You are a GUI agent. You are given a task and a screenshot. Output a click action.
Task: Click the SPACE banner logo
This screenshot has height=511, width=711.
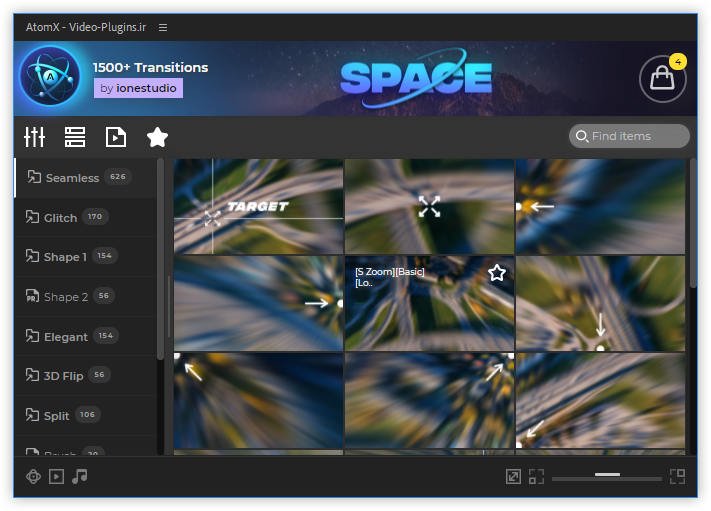click(416, 78)
